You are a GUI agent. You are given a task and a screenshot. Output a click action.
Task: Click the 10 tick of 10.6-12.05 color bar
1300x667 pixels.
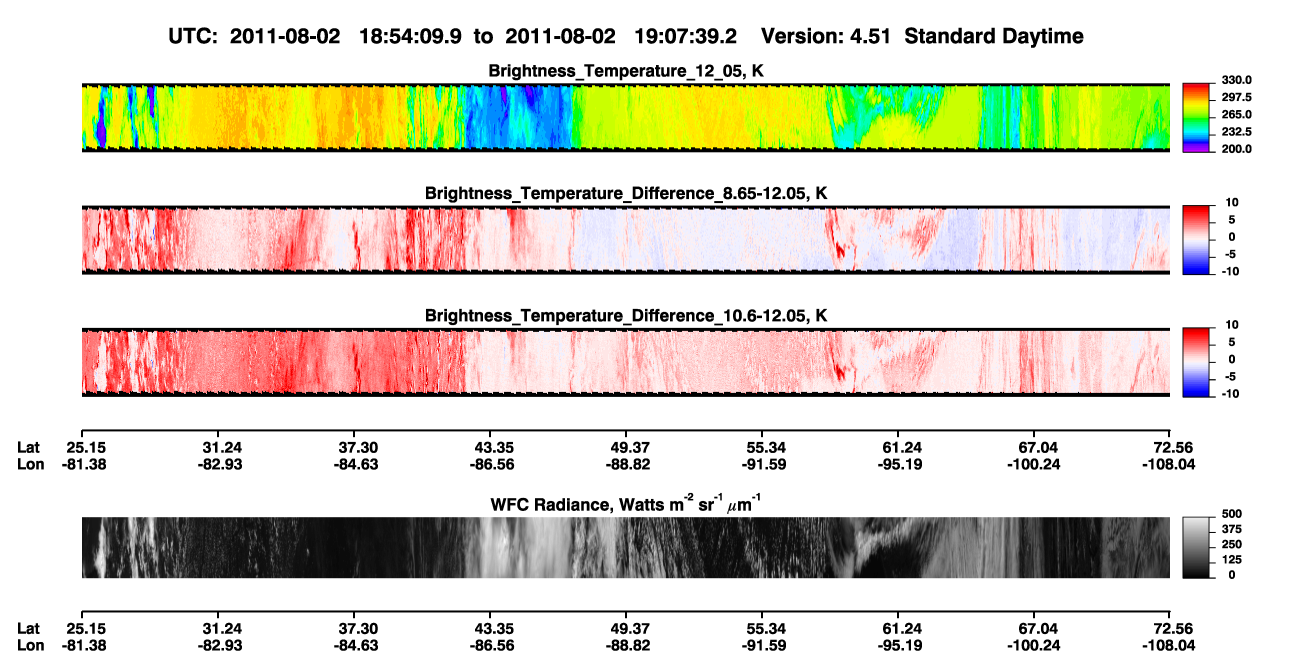click(1232, 324)
